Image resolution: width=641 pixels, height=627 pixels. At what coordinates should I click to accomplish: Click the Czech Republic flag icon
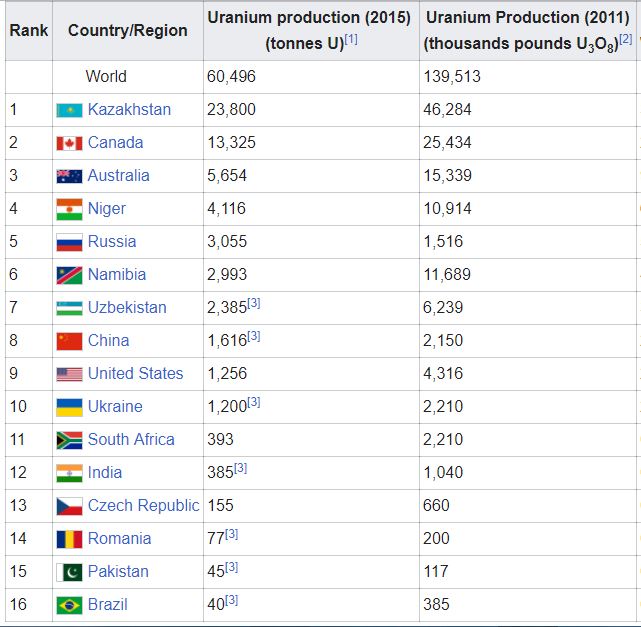pos(69,506)
